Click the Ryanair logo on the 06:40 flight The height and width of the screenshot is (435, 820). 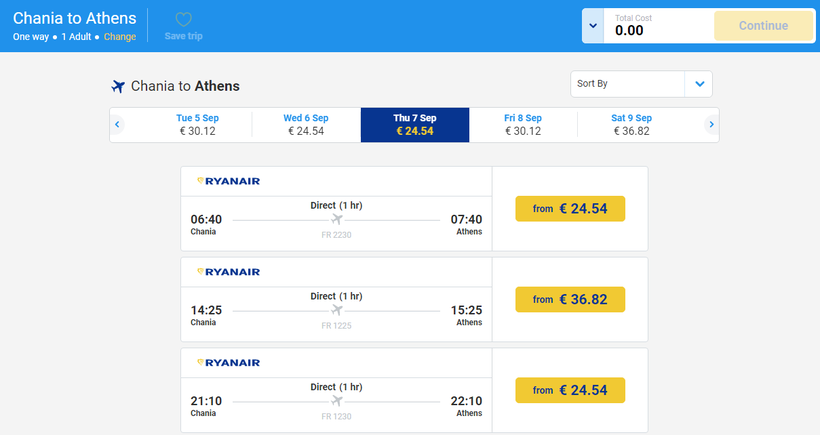(229, 181)
